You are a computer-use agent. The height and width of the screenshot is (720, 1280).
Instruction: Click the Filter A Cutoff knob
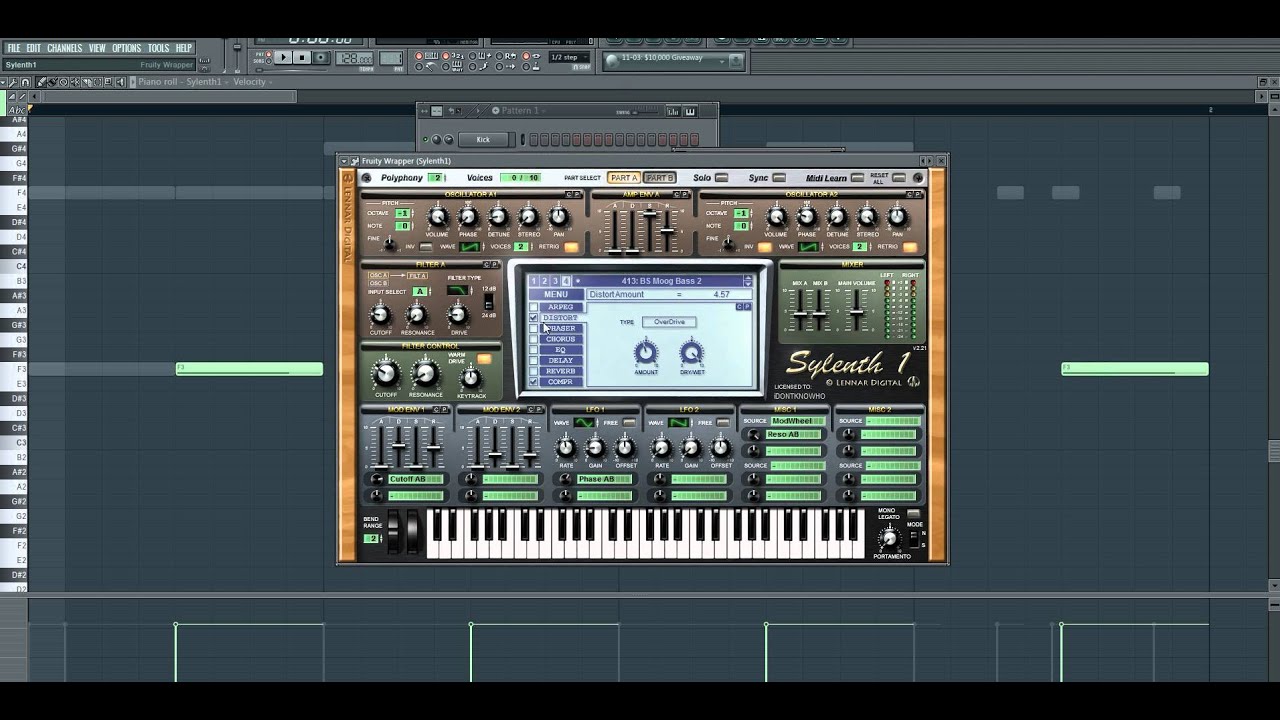(x=380, y=316)
